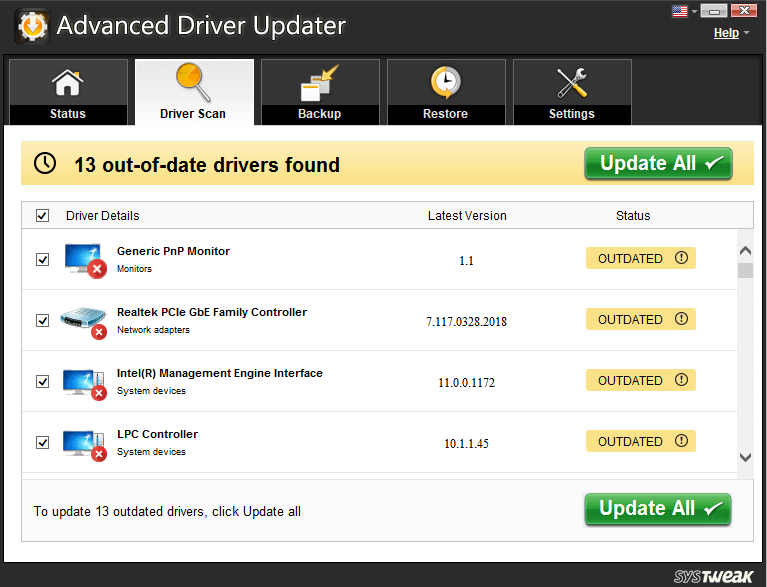767x587 pixels.
Task: Click info icon in Intel Management Engine status
Action: (681, 380)
